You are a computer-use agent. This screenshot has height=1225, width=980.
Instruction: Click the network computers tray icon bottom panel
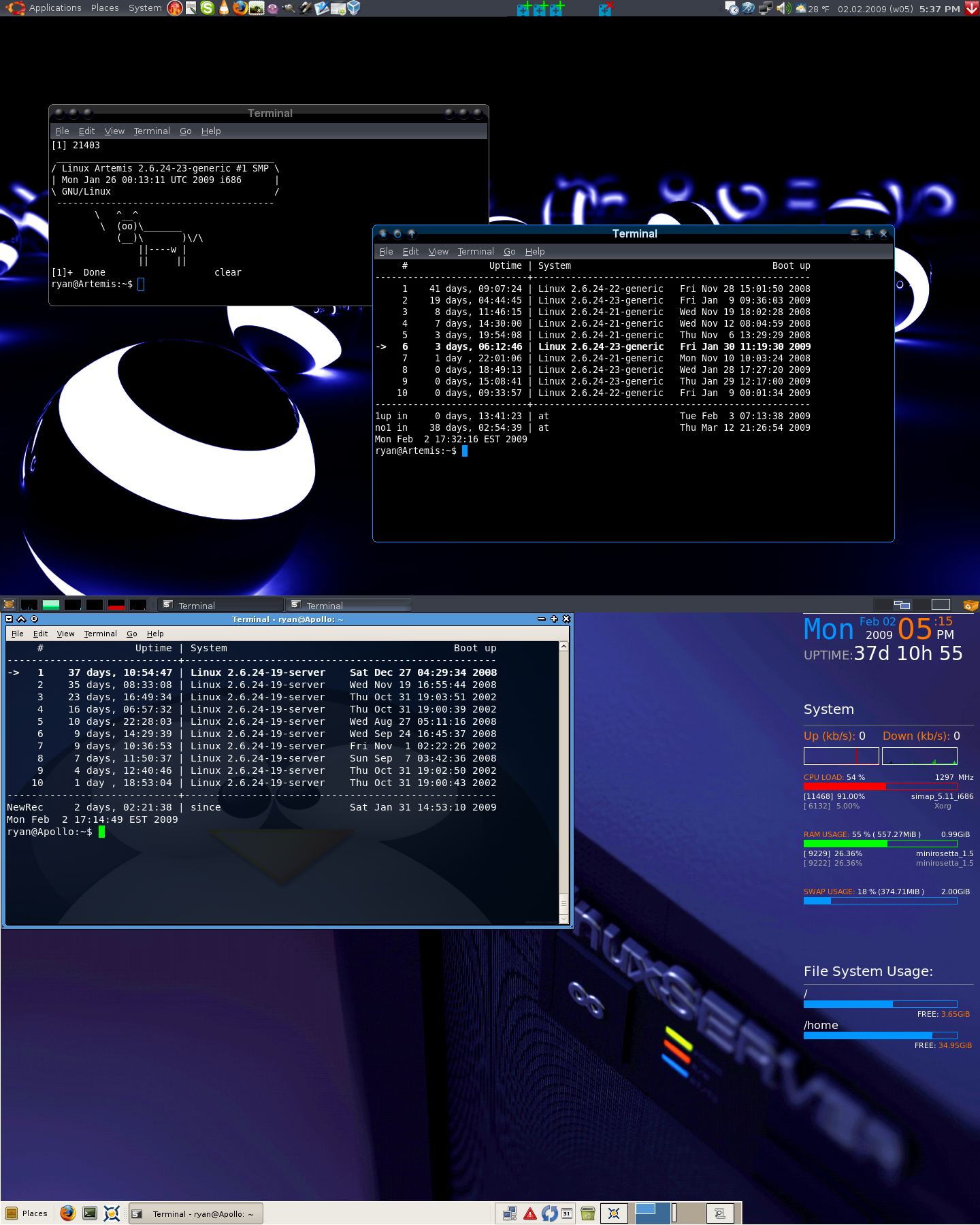510,1213
